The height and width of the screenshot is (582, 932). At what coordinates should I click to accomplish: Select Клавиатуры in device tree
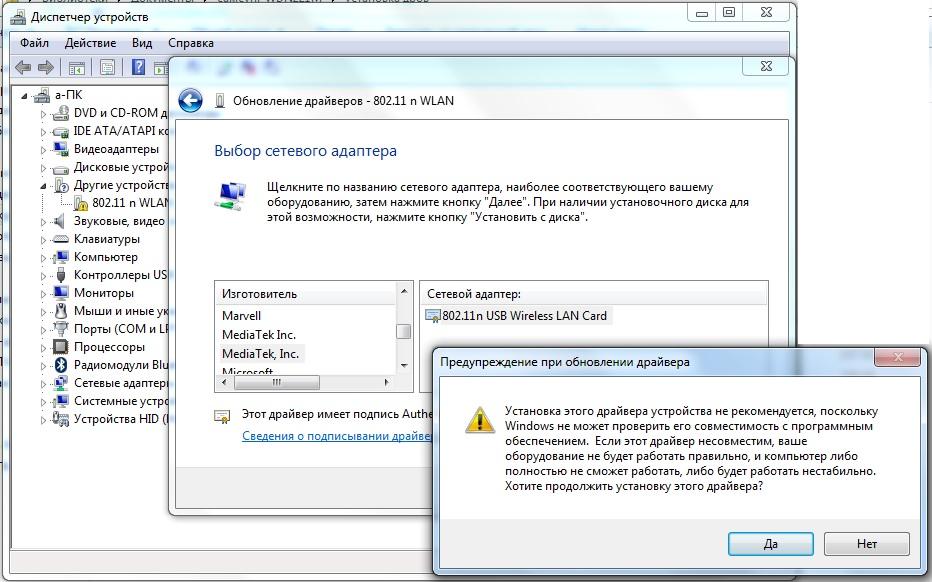(x=107, y=239)
